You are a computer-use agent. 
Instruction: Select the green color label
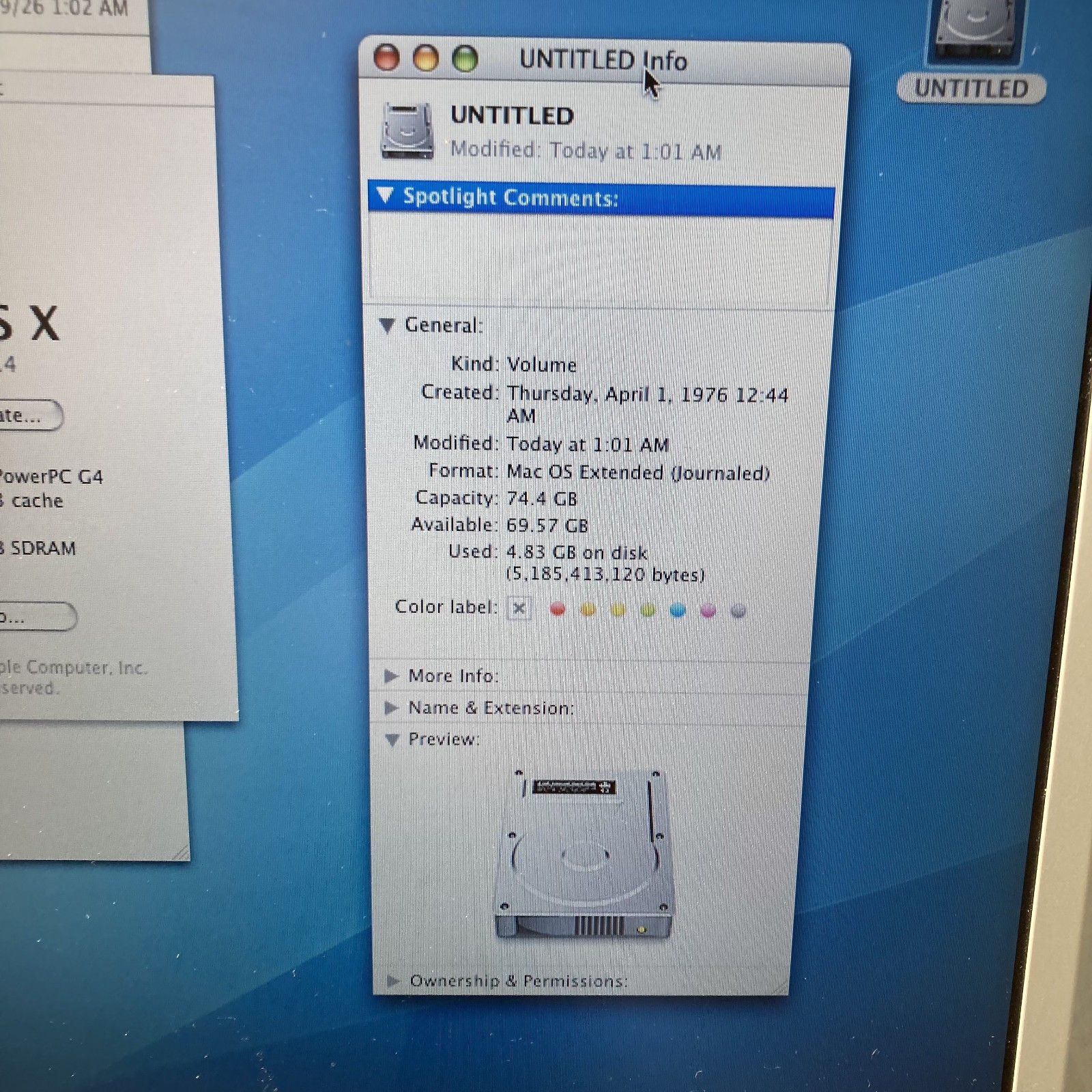[x=648, y=609]
